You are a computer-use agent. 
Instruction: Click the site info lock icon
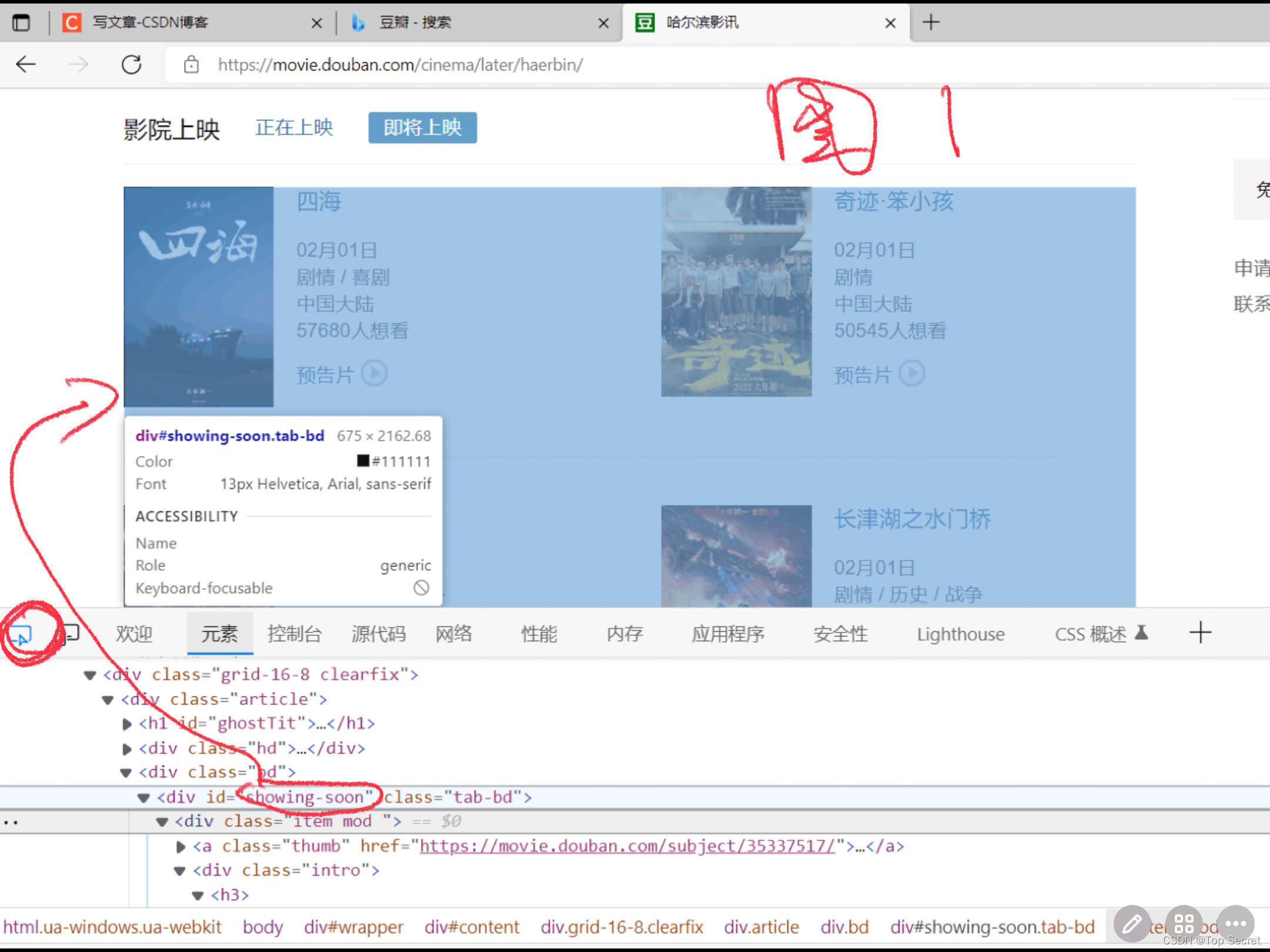point(191,65)
